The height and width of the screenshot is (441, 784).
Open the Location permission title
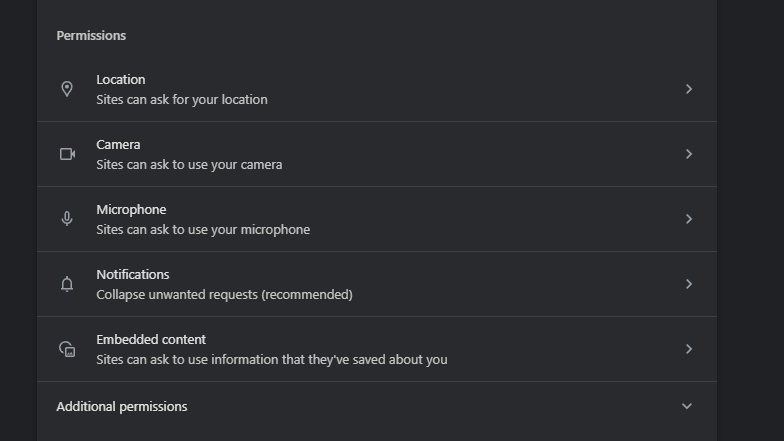coord(121,80)
